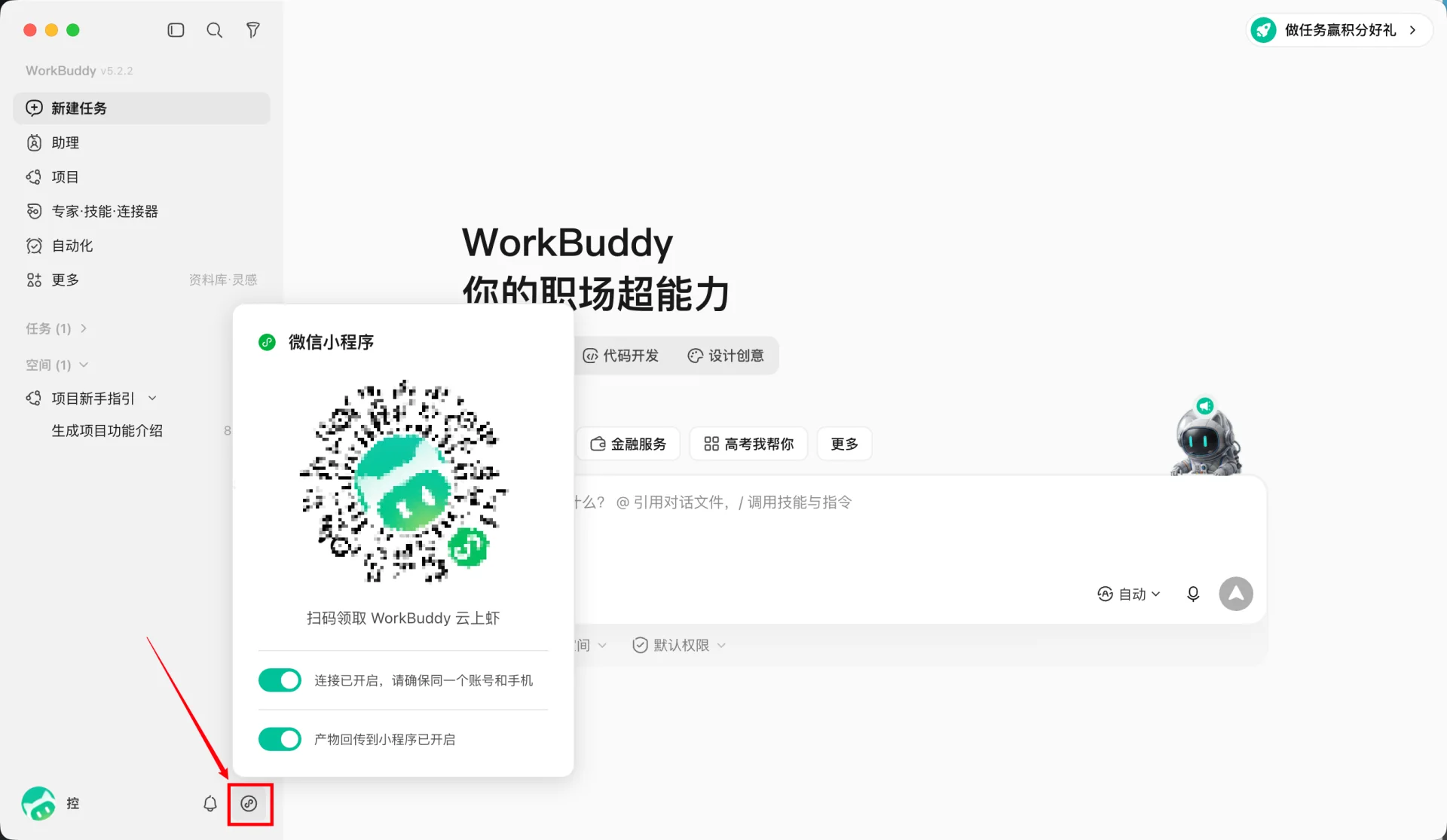Click the send arrow button
Image resolution: width=1447 pixels, height=840 pixels.
(x=1236, y=594)
